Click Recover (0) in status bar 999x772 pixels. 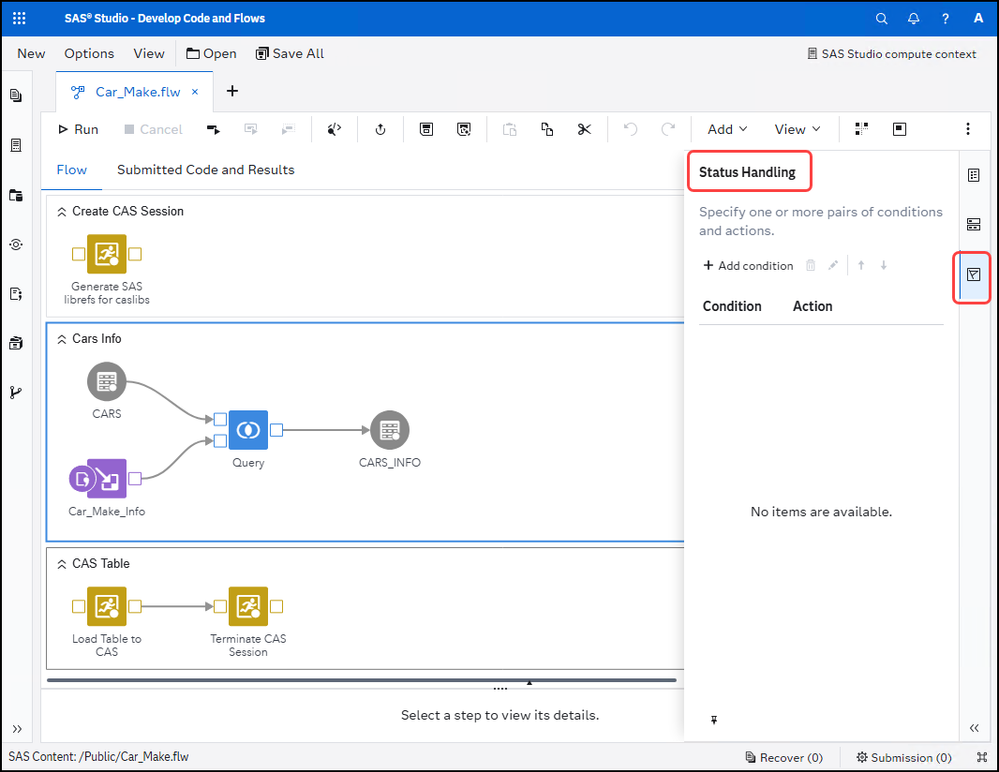tap(784, 757)
